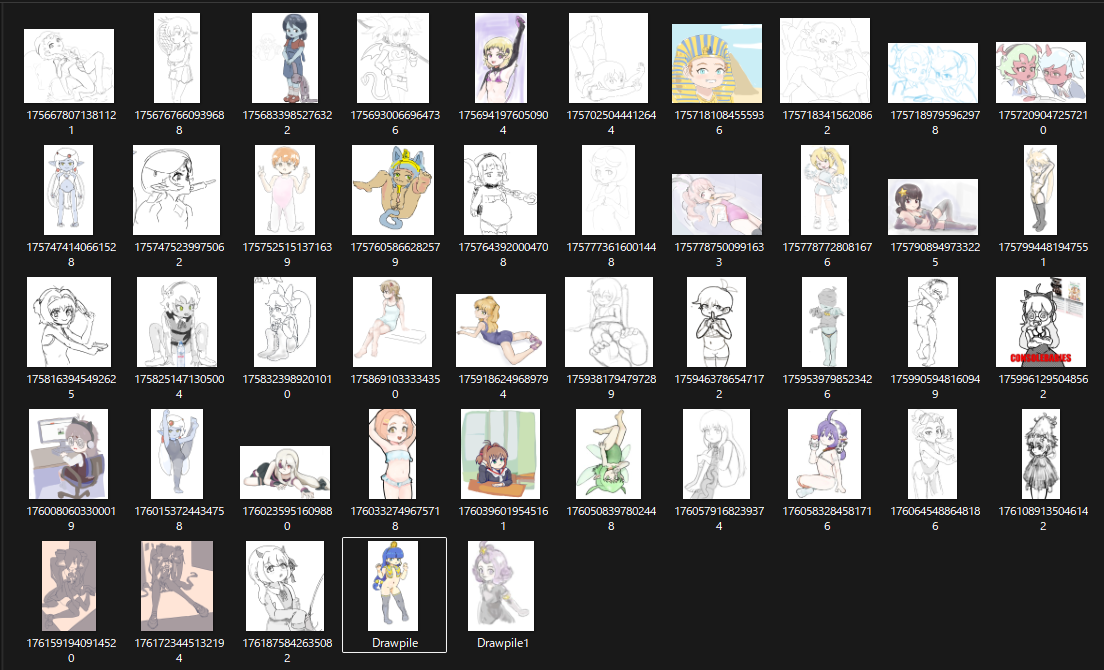Select the thumbnail for file 1757181084555936
The image size is (1104, 670).
coord(717,64)
